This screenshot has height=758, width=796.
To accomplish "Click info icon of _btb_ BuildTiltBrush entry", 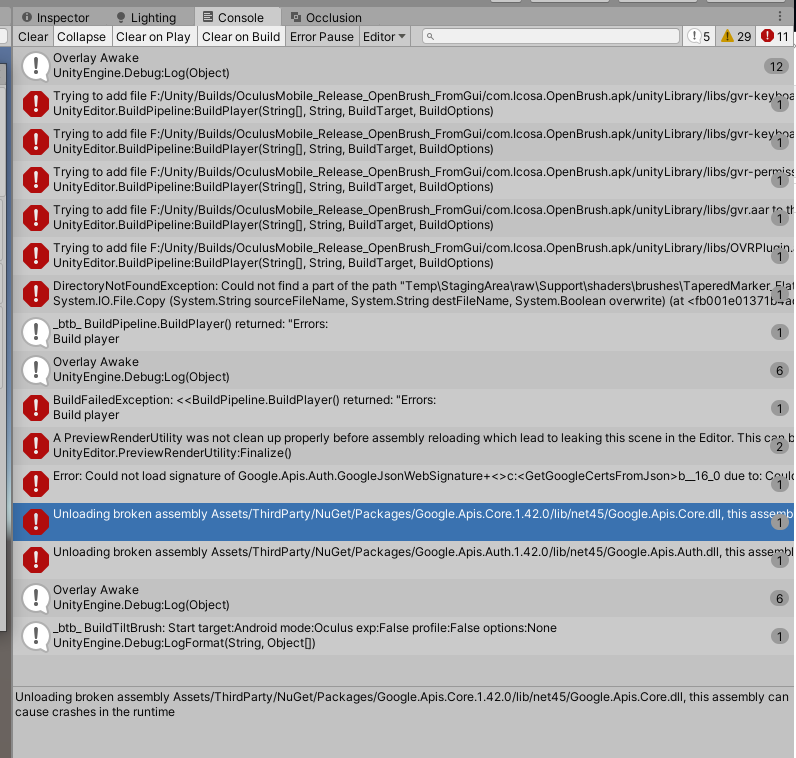I will click(36, 636).
